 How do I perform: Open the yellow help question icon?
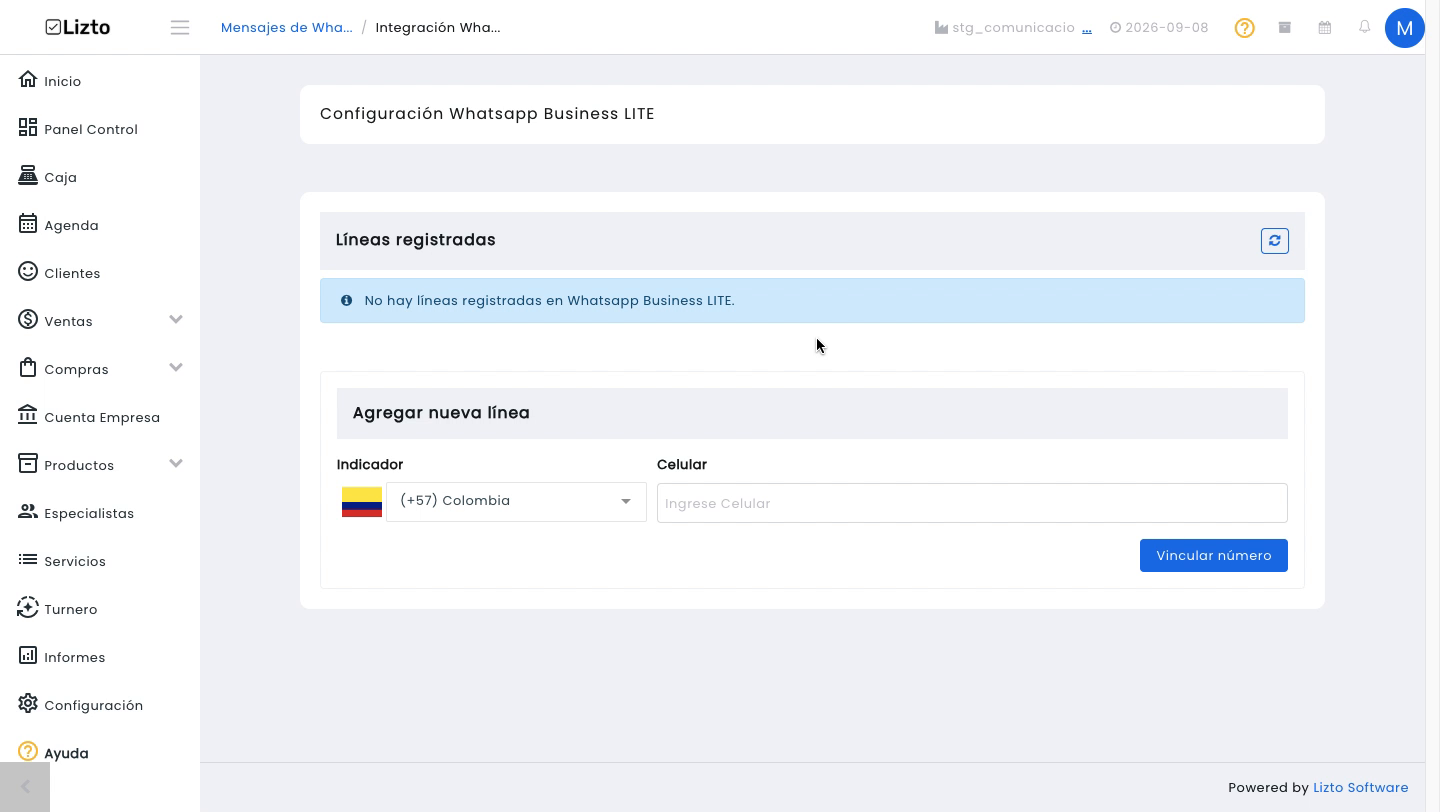pyautogui.click(x=1244, y=28)
